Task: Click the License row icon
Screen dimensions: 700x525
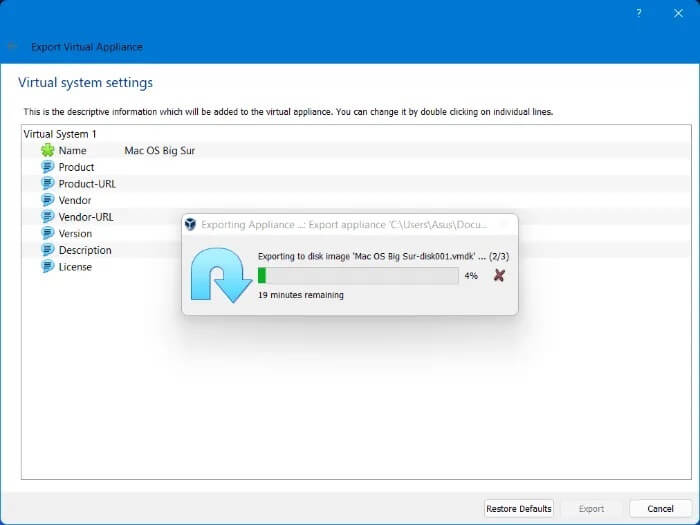Action: (47, 267)
